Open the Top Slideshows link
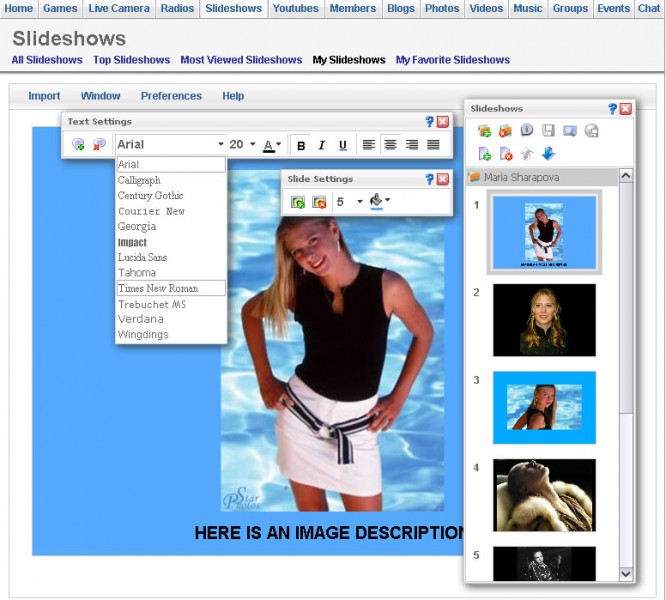Image resolution: width=666 pixels, height=600 pixels. (132, 60)
